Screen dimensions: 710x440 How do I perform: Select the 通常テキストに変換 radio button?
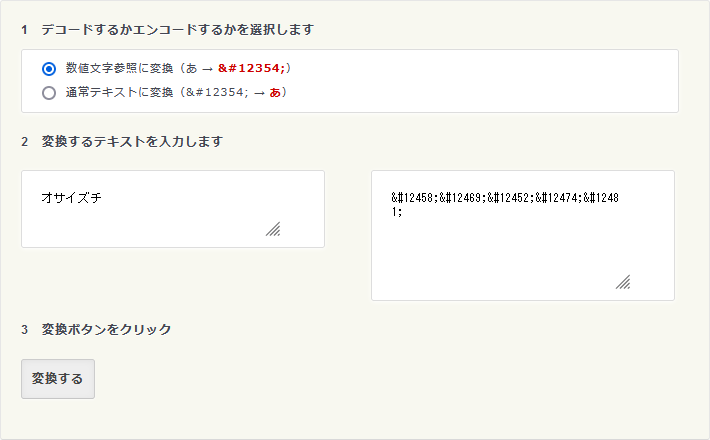(49, 93)
